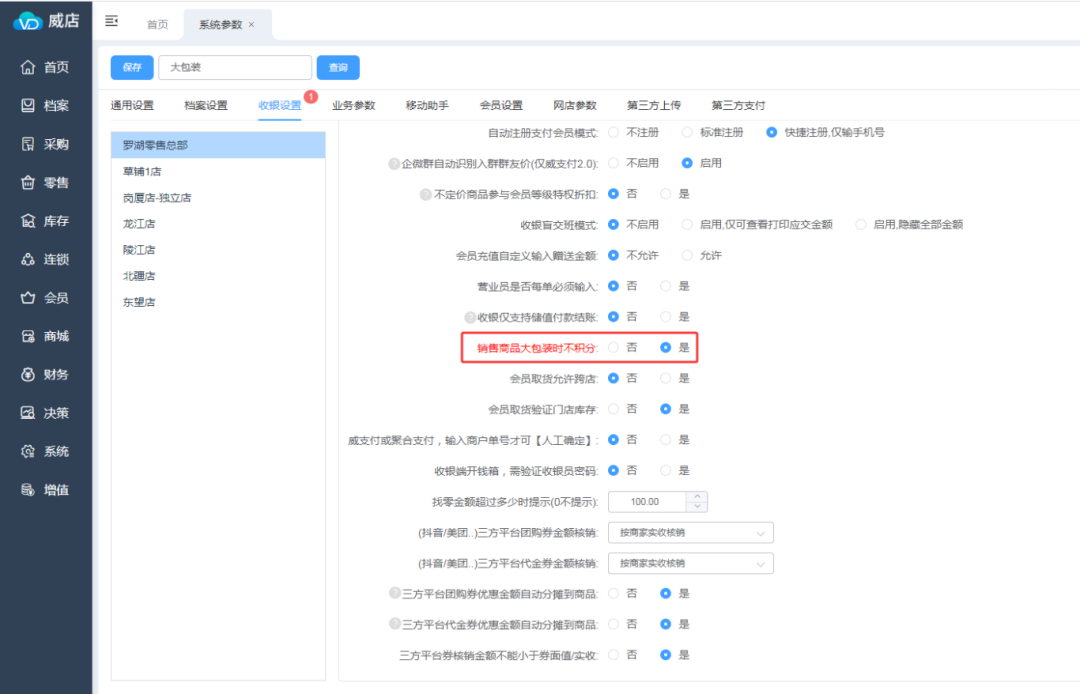Switch to the 会员设置 tab
Viewport: 1080px width, 694px height.
(501, 106)
